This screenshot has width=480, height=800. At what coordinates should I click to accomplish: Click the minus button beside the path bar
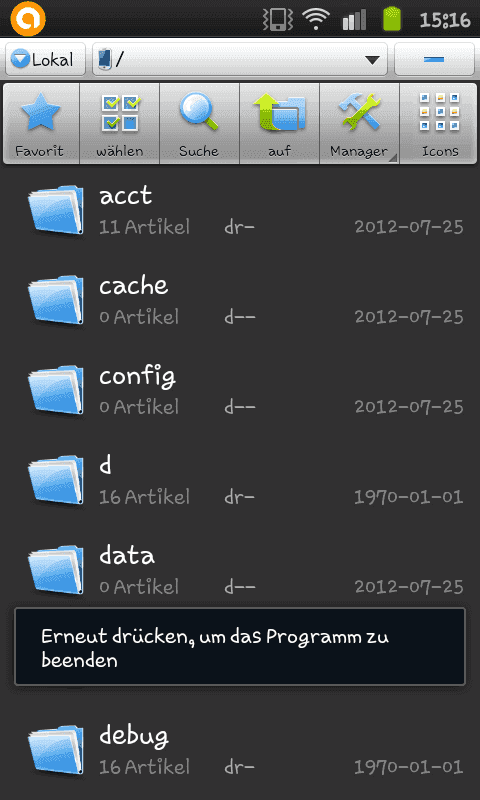click(x=435, y=60)
